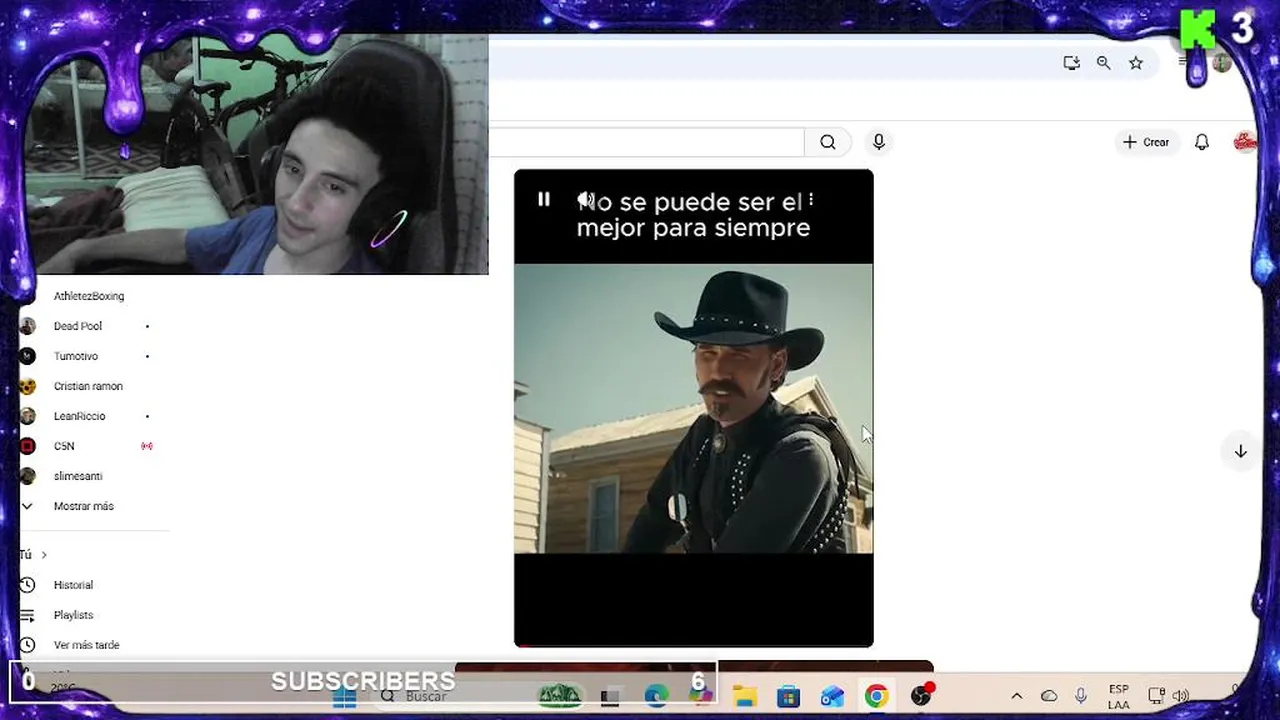Screen dimensions: 1280x720
Task: Open the AthletezBoxing subscription
Action: click(88, 296)
